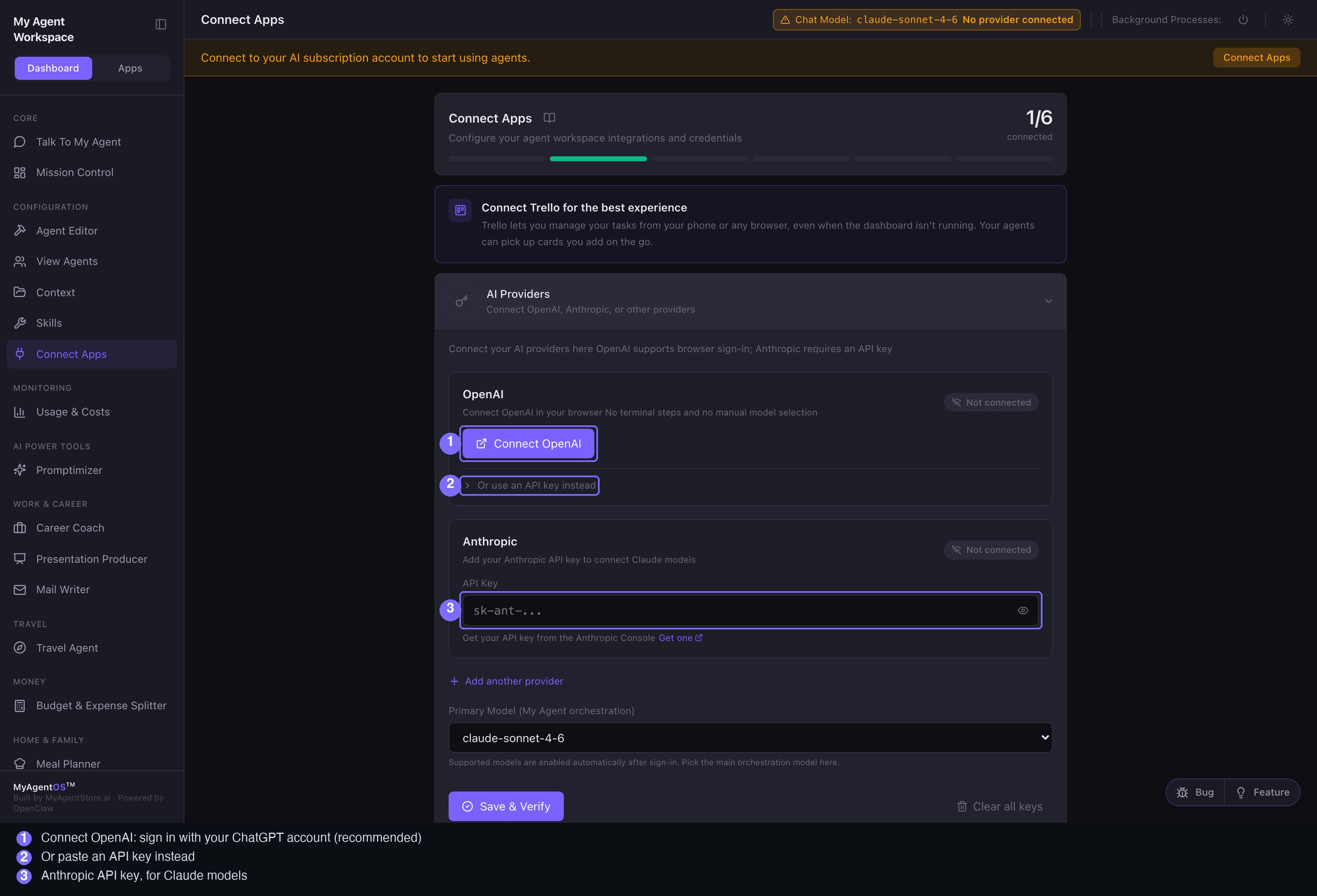Open Talk To My Agent chat
1317x896 pixels.
91,142
